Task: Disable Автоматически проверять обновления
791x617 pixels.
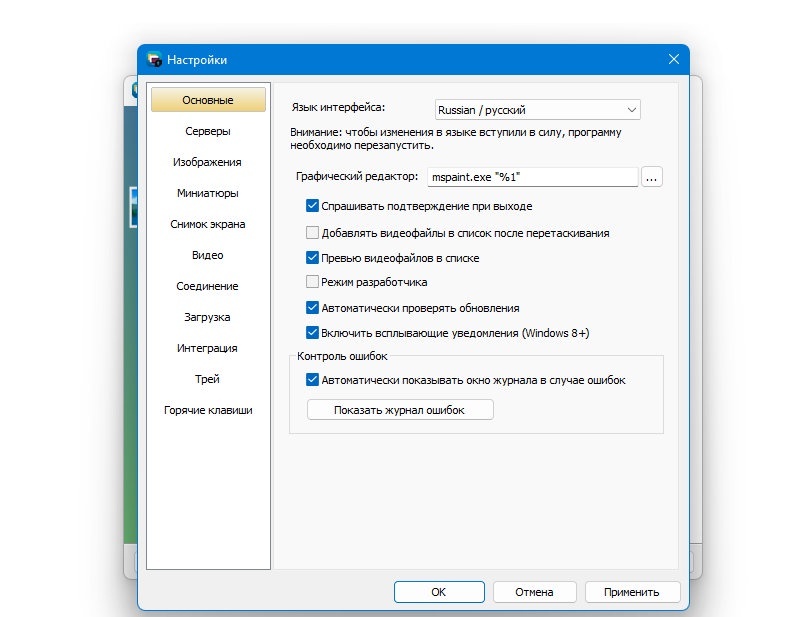Action: tap(312, 308)
